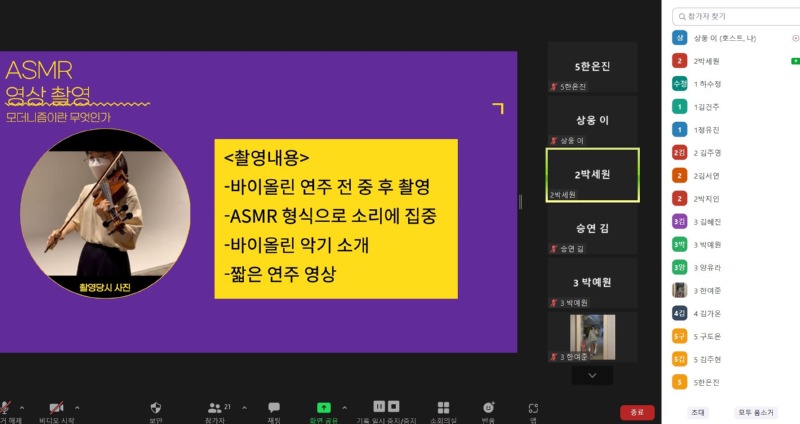The width and height of the screenshot is (800, 424).
Task: Focus the participant search field (참가자 찾기)
Action: point(736,16)
